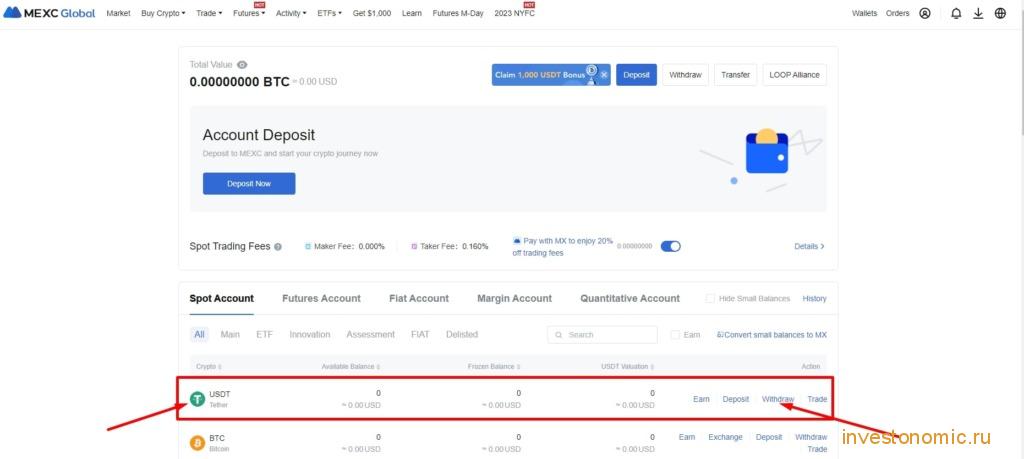Switch to the Margin Account tab
Viewport: 1024px width, 459px height.
point(515,298)
